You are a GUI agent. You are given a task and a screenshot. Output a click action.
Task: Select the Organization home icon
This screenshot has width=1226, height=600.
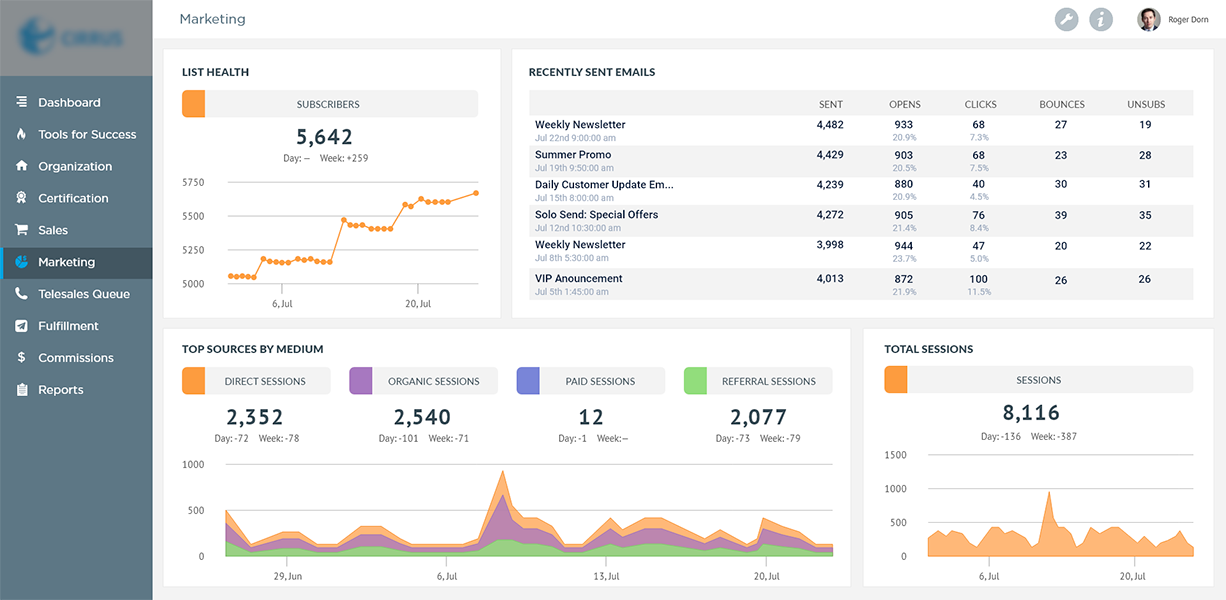(x=21, y=166)
